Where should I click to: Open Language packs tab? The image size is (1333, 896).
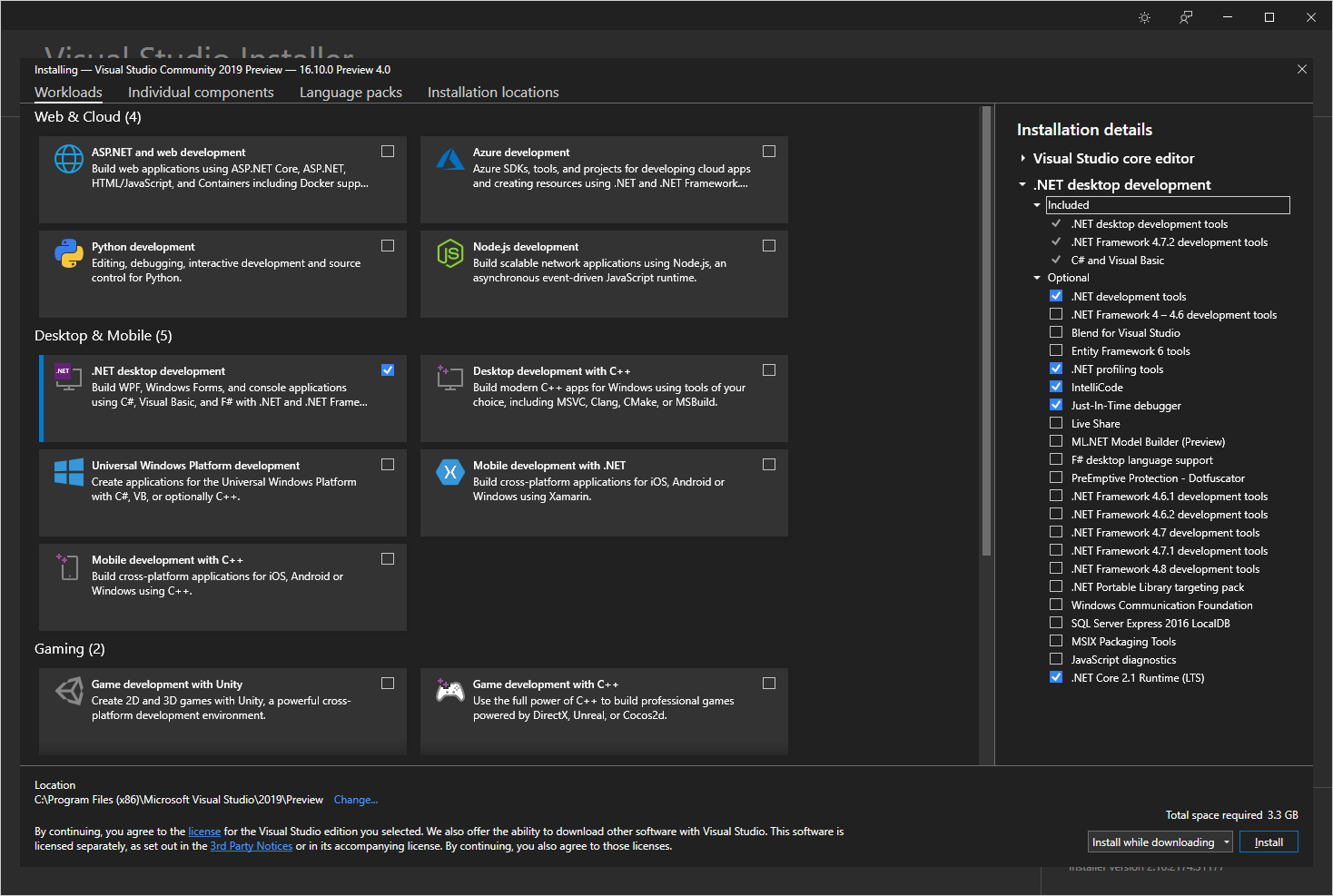point(351,93)
